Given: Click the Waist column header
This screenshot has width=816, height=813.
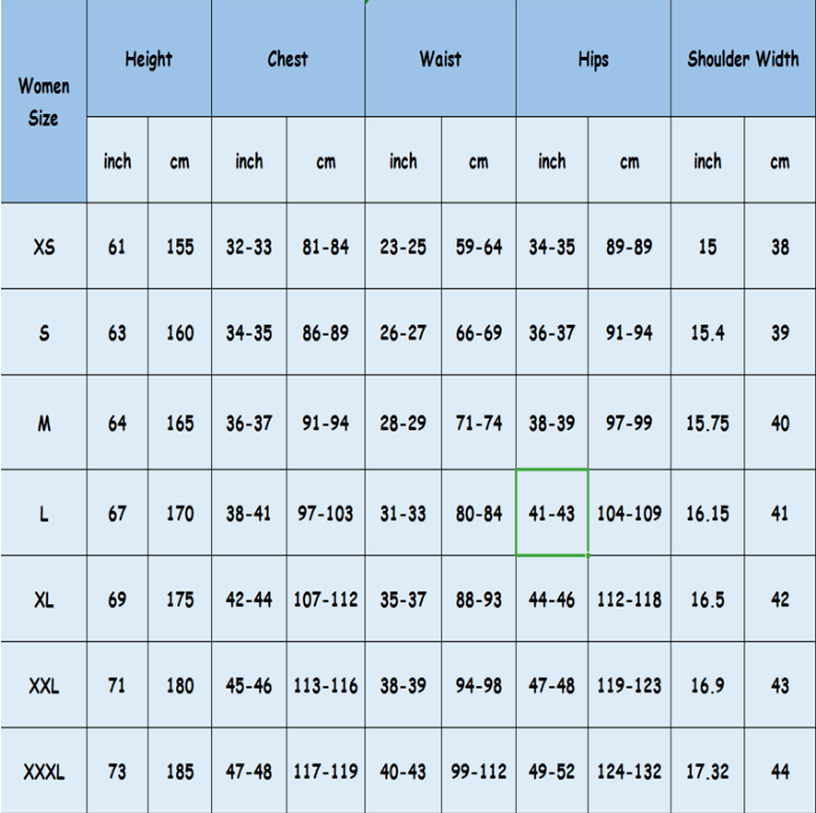Looking at the screenshot, I should coord(440,59).
